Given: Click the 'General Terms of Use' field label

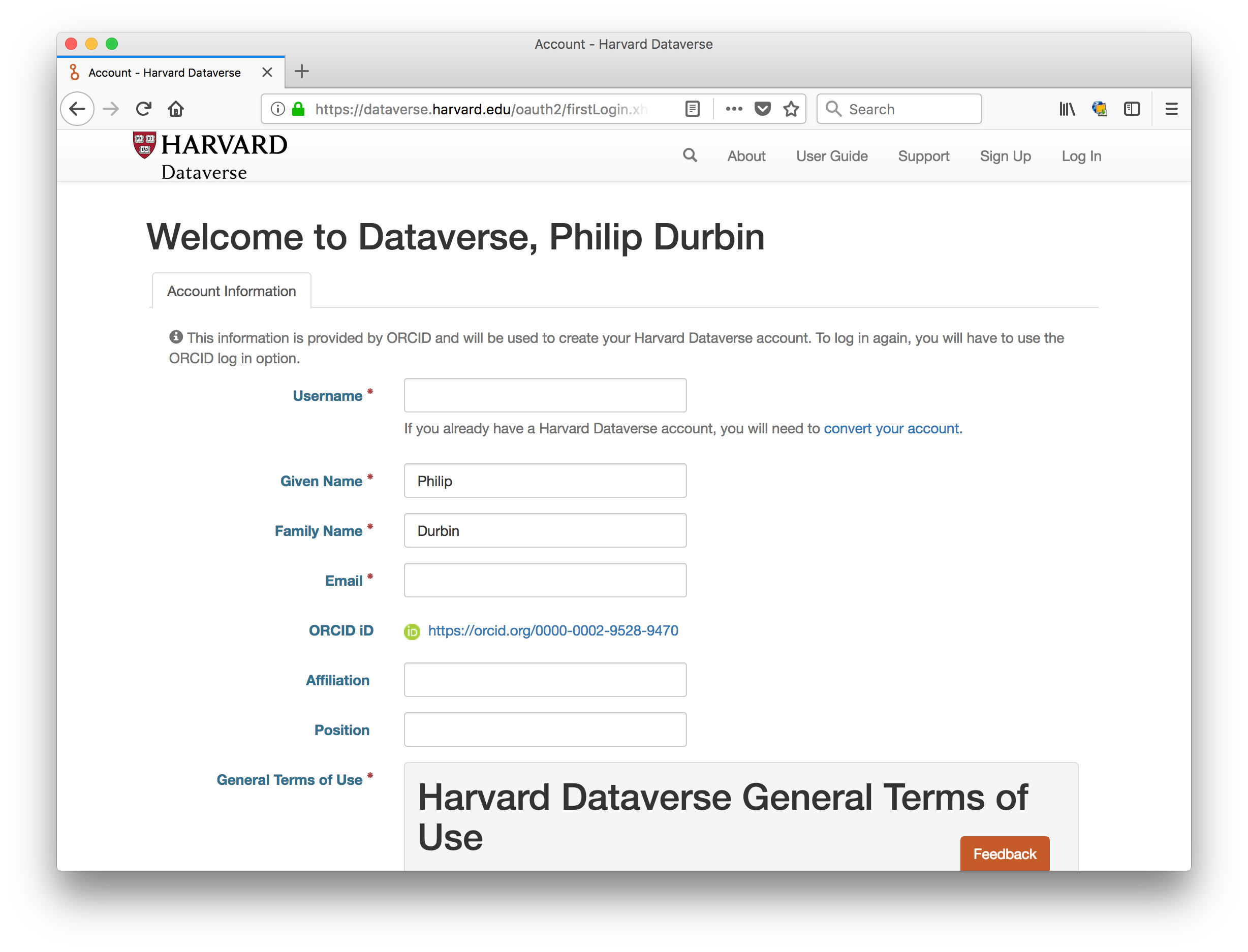Looking at the screenshot, I should 289,780.
